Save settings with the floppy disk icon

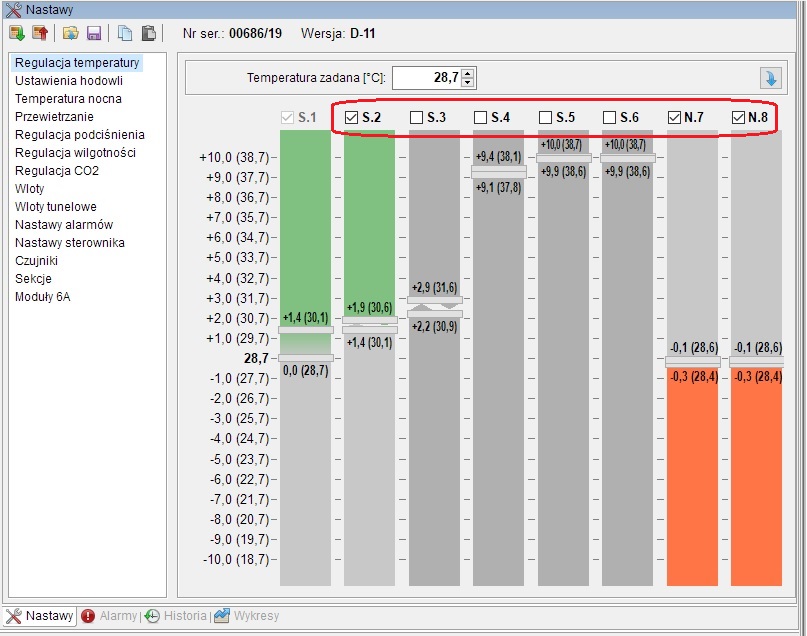pos(94,33)
